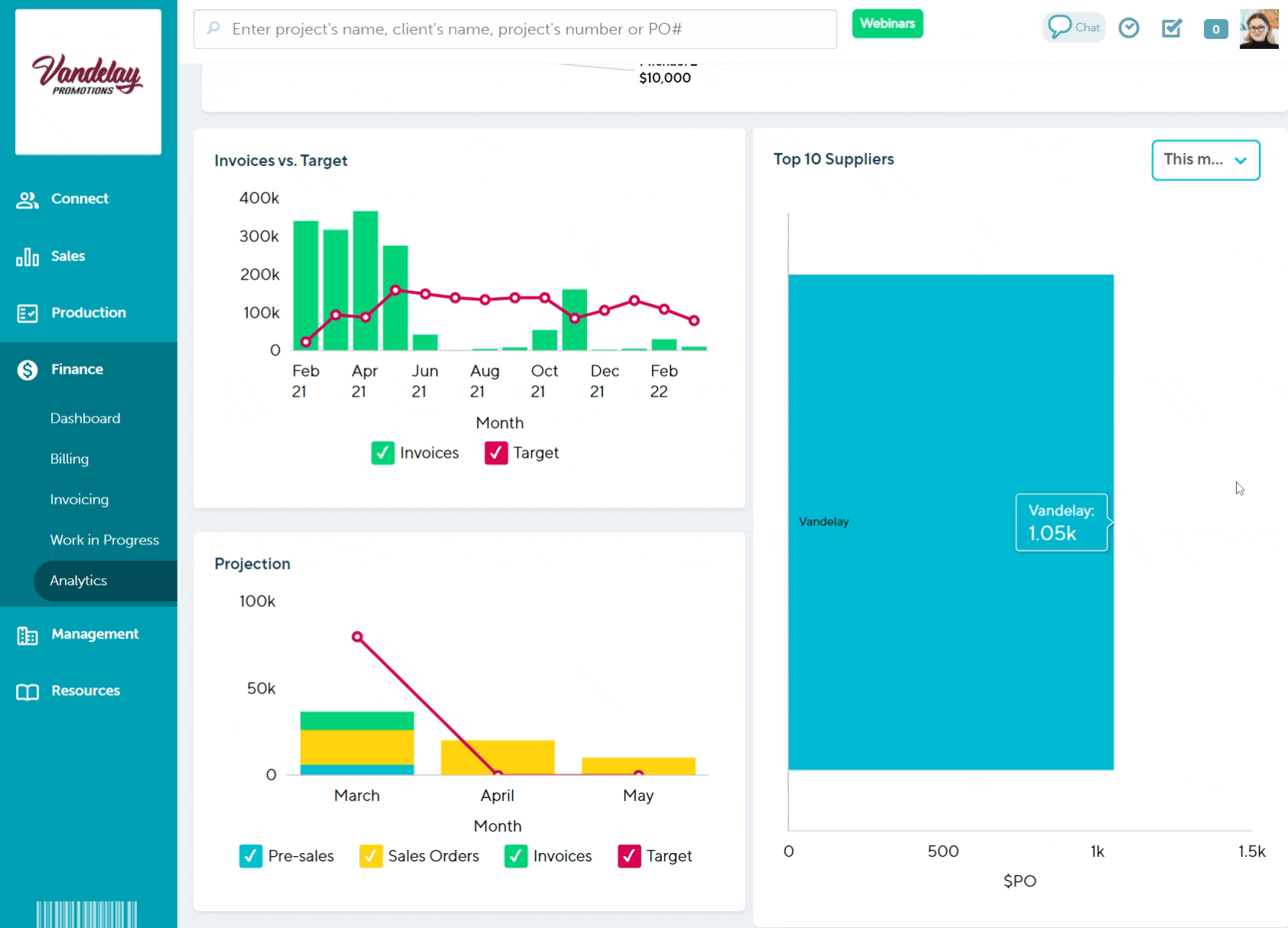Expand the Management sidebar section
The width and height of the screenshot is (1288, 928).
click(x=95, y=634)
